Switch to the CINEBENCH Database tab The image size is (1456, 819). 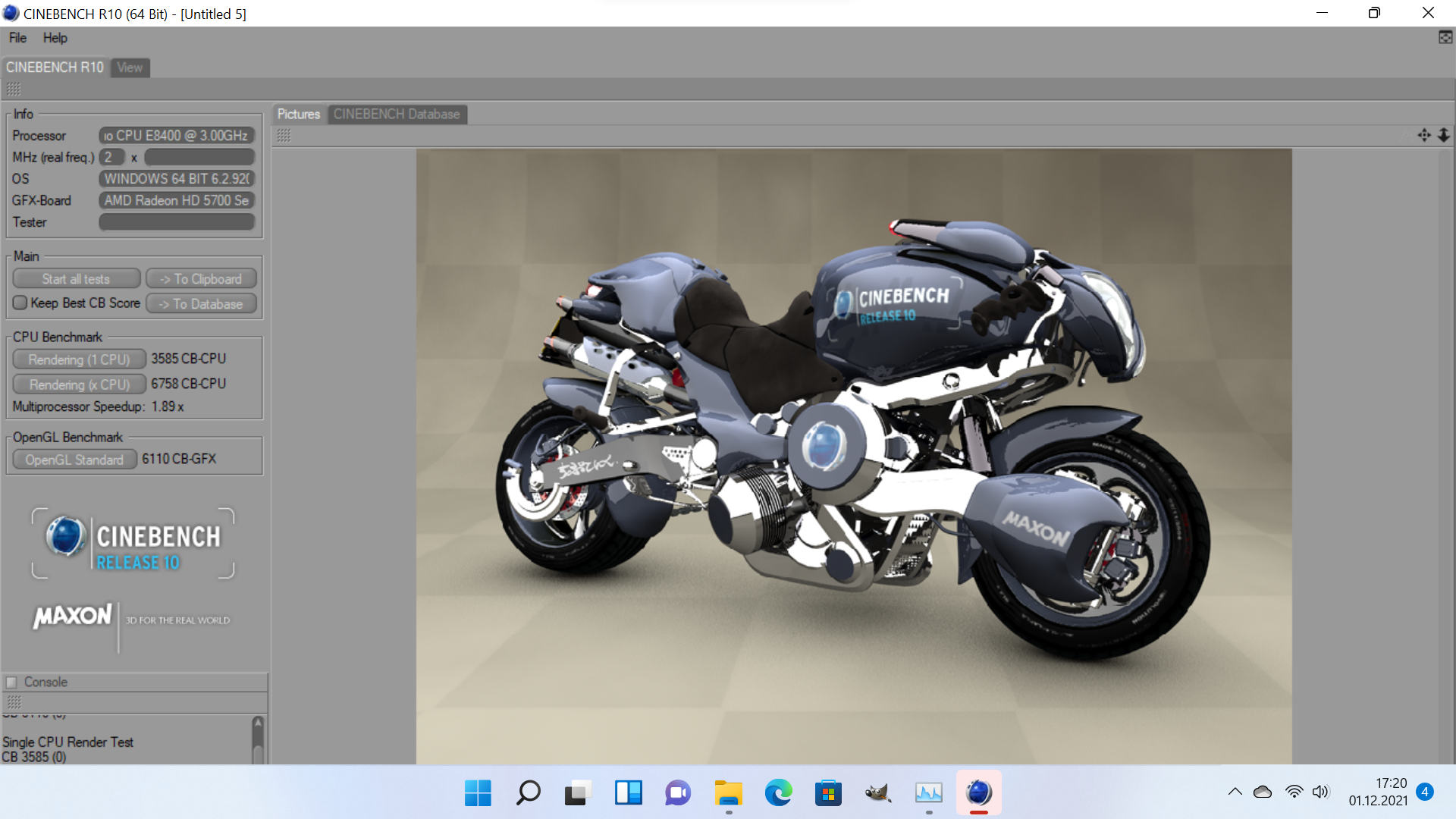(x=397, y=115)
